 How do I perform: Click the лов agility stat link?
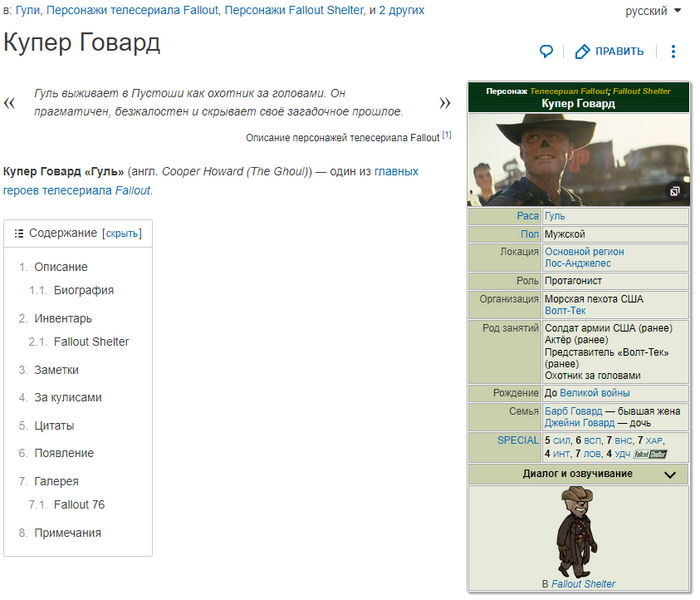592,454
